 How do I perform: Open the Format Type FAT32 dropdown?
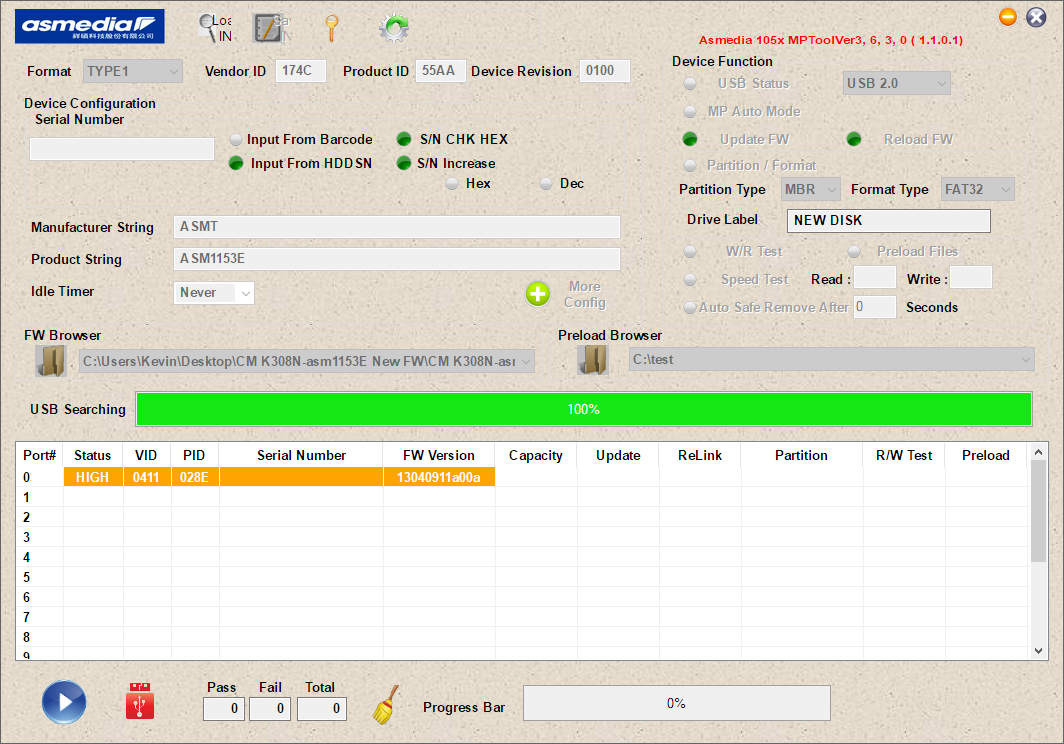tap(978, 189)
